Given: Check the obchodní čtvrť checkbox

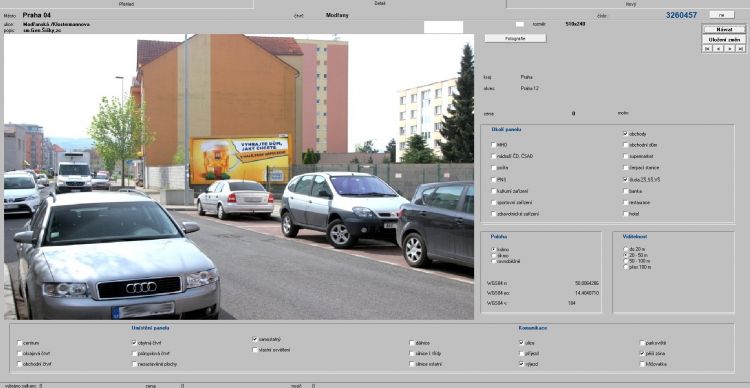Looking at the screenshot, I should point(20,364).
